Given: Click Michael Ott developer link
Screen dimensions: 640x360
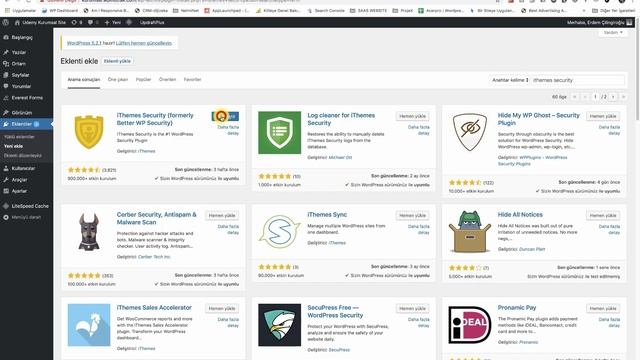Looking at the screenshot, I should coord(340,158).
